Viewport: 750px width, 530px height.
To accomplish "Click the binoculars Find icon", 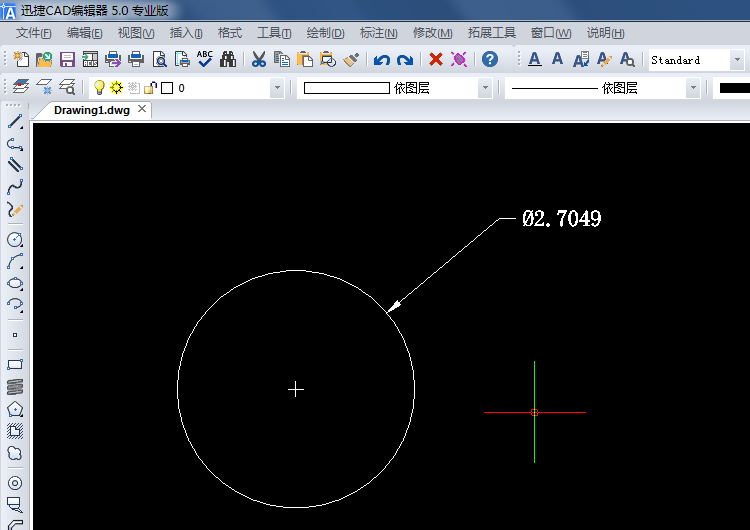I will click(228, 60).
